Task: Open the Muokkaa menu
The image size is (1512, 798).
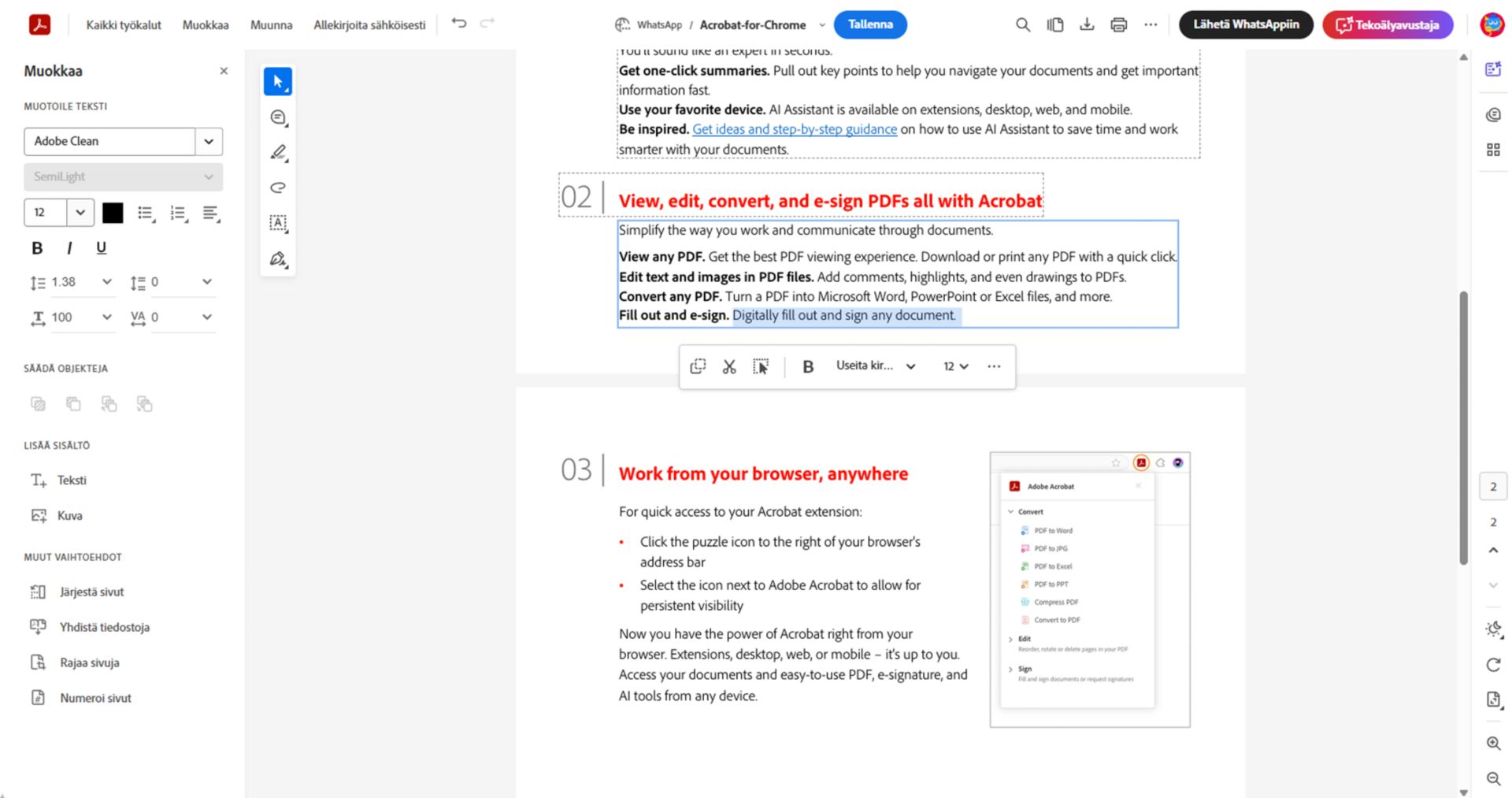Action: point(206,25)
